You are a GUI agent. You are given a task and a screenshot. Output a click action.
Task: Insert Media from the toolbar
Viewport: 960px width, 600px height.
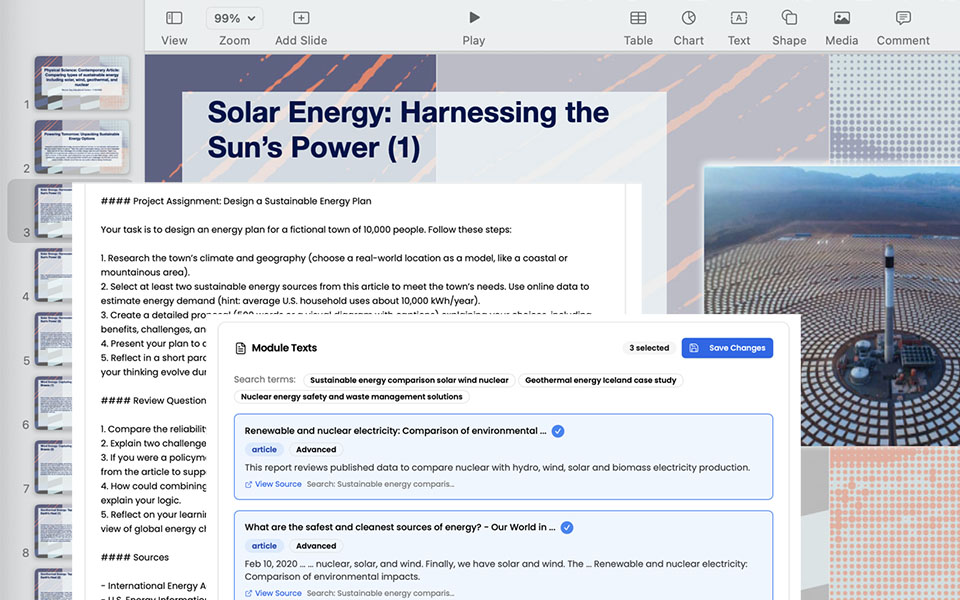click(841, 18)
